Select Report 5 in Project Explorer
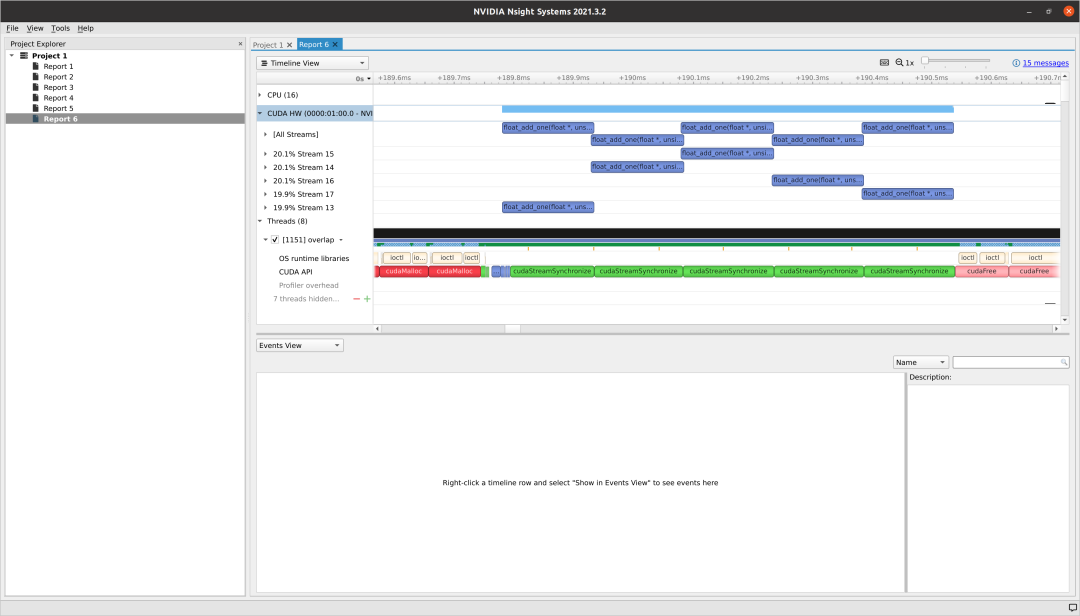 coord(58,108)
